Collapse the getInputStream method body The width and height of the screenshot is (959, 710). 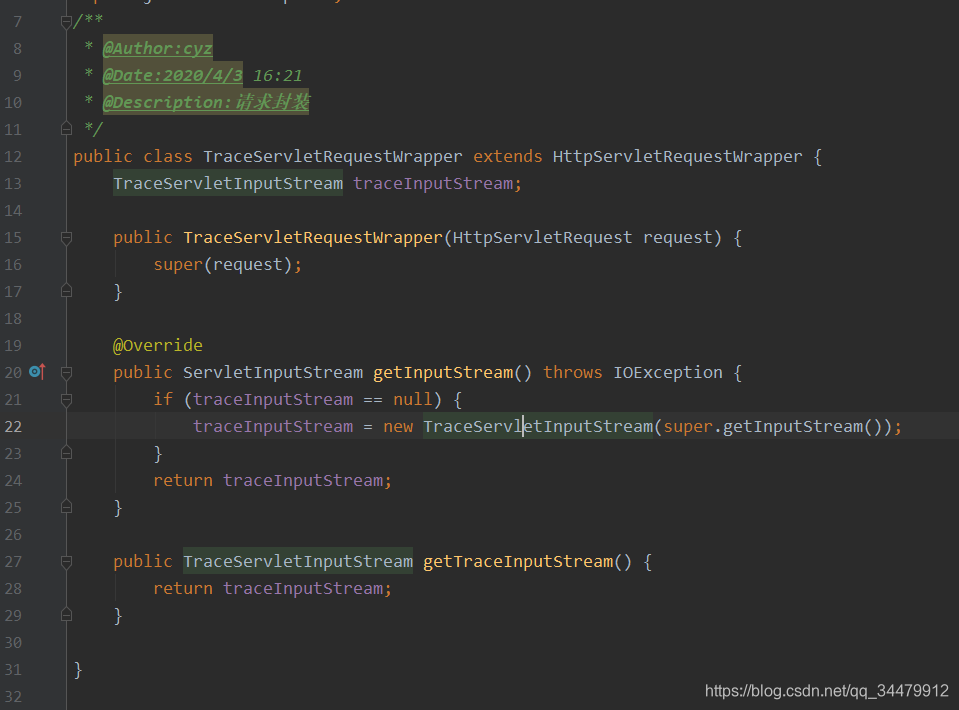pos(66,371)
